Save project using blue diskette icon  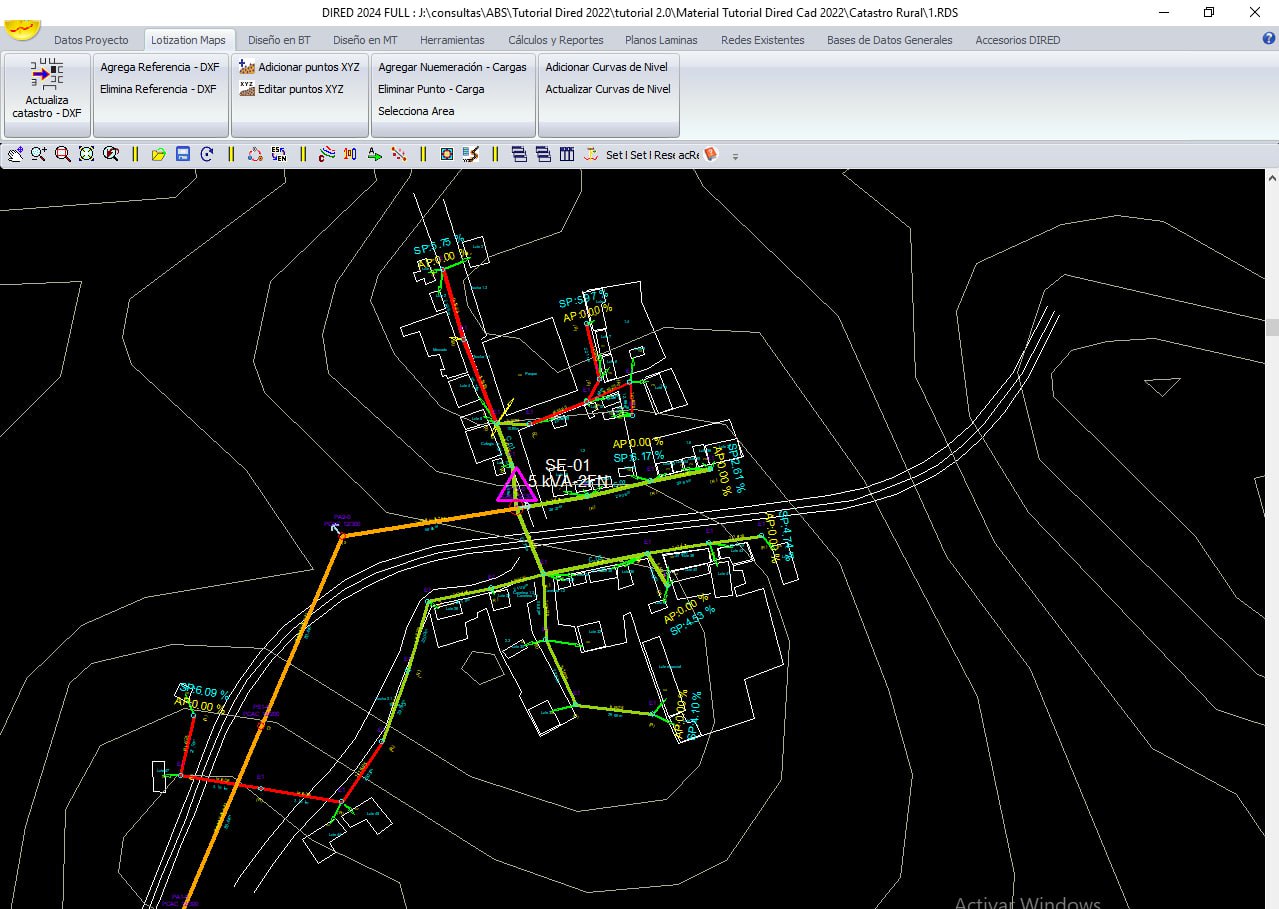tap(183, 154)
